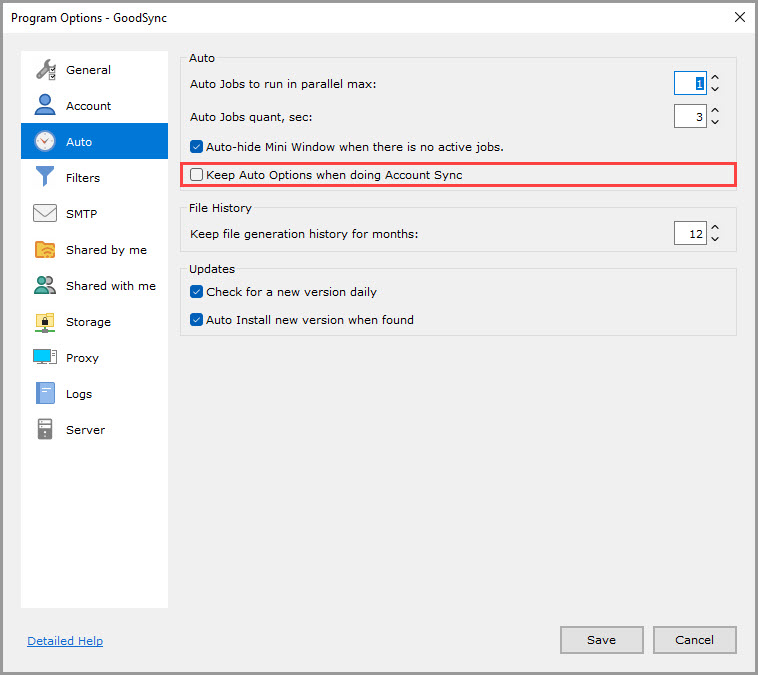Close the Program Options dialog
Screen dimensions: 758x675
(739, 17)
